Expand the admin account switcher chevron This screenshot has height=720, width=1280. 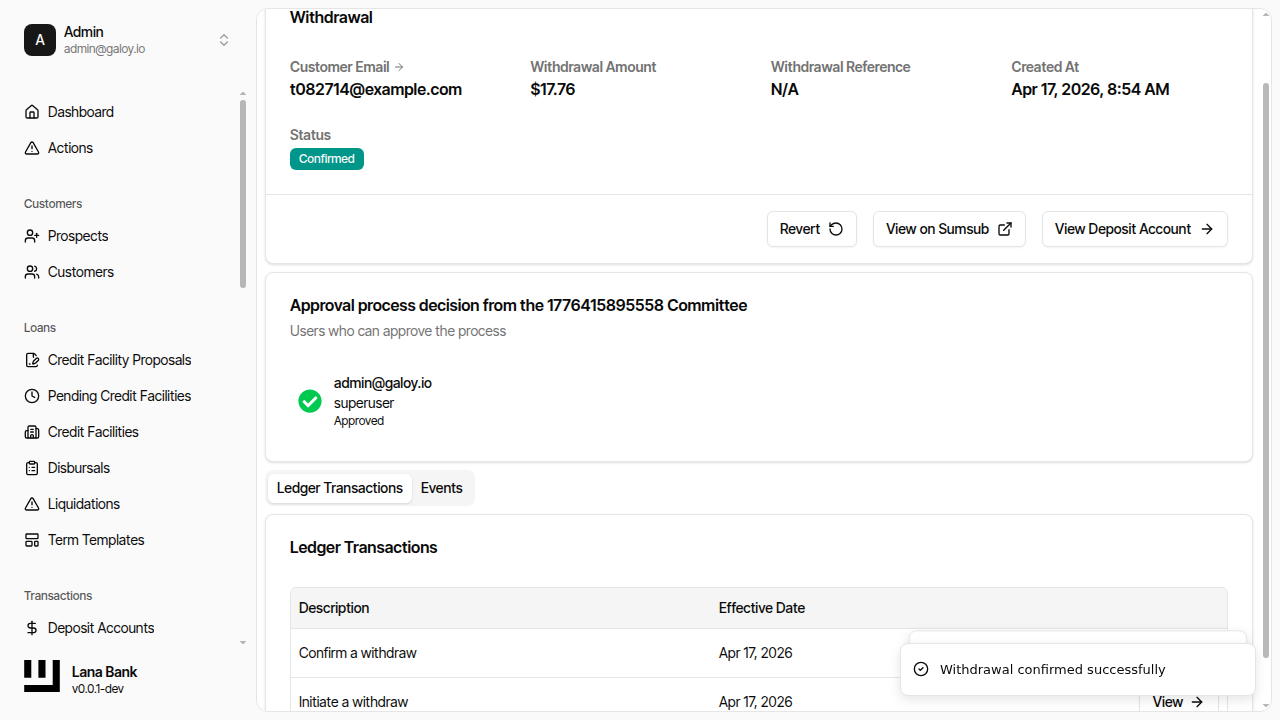point(224,40)
